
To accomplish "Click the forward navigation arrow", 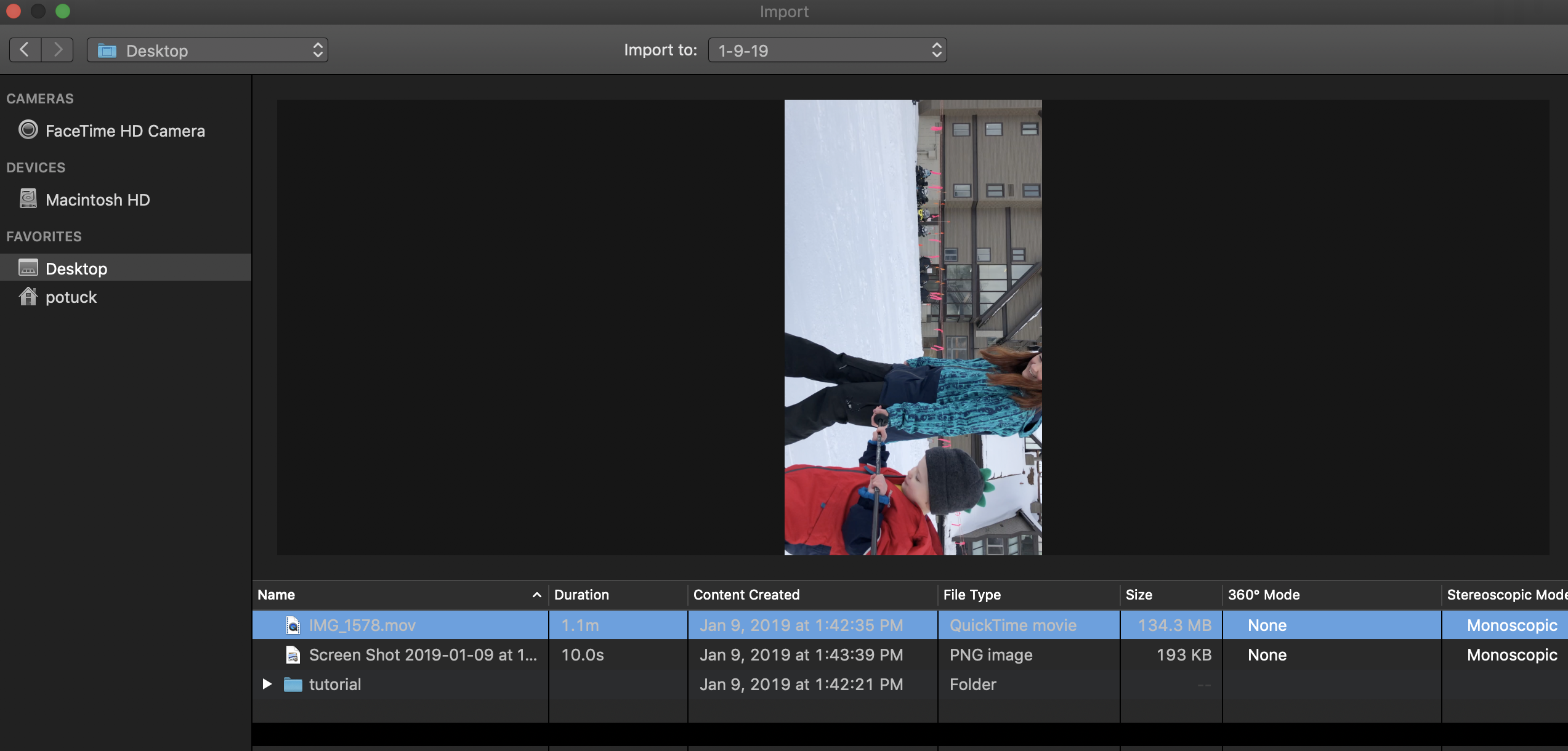I will [58, 50].
